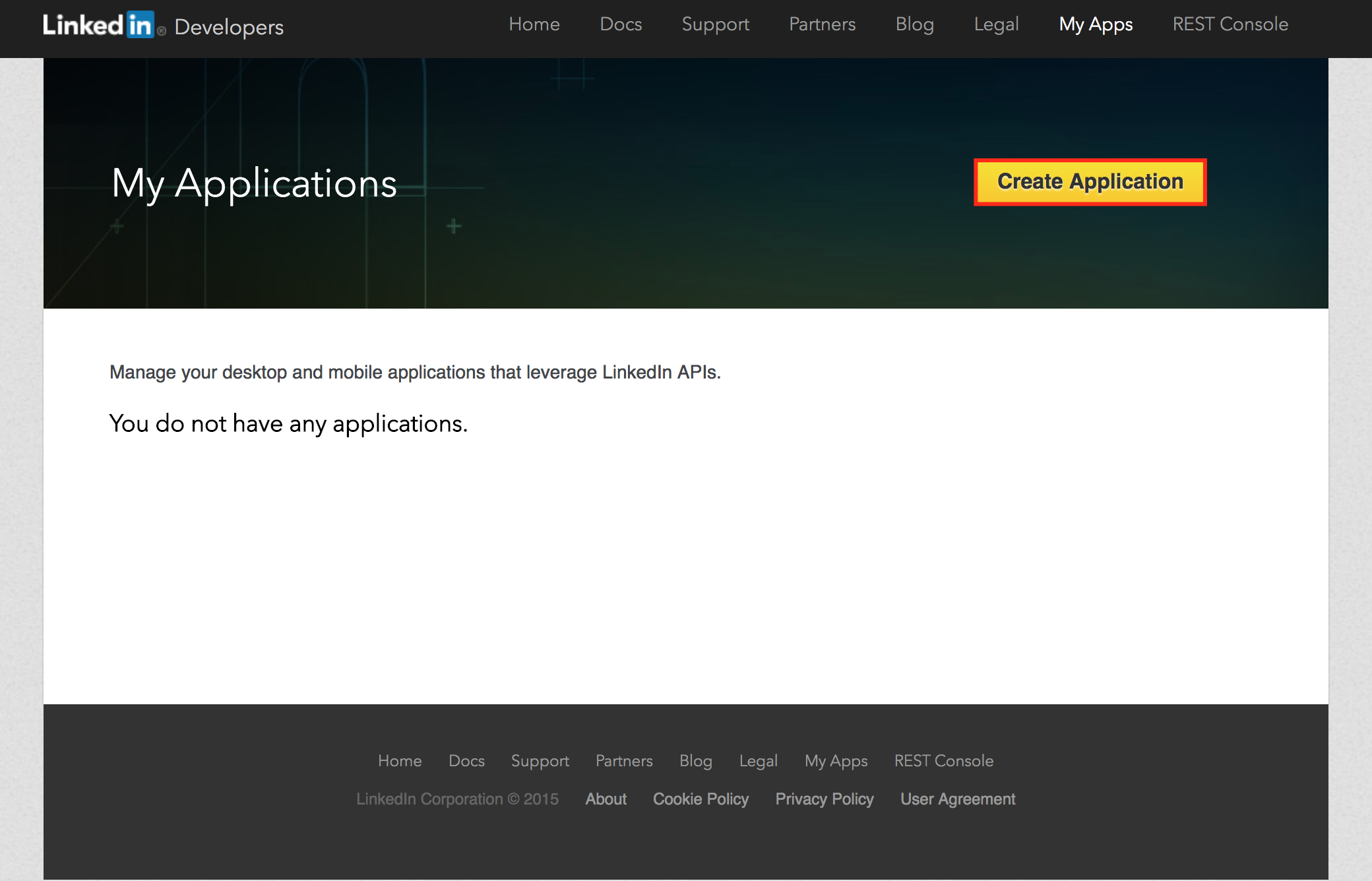
Task: Read the User Agreement link
Action: click(957, 799)
